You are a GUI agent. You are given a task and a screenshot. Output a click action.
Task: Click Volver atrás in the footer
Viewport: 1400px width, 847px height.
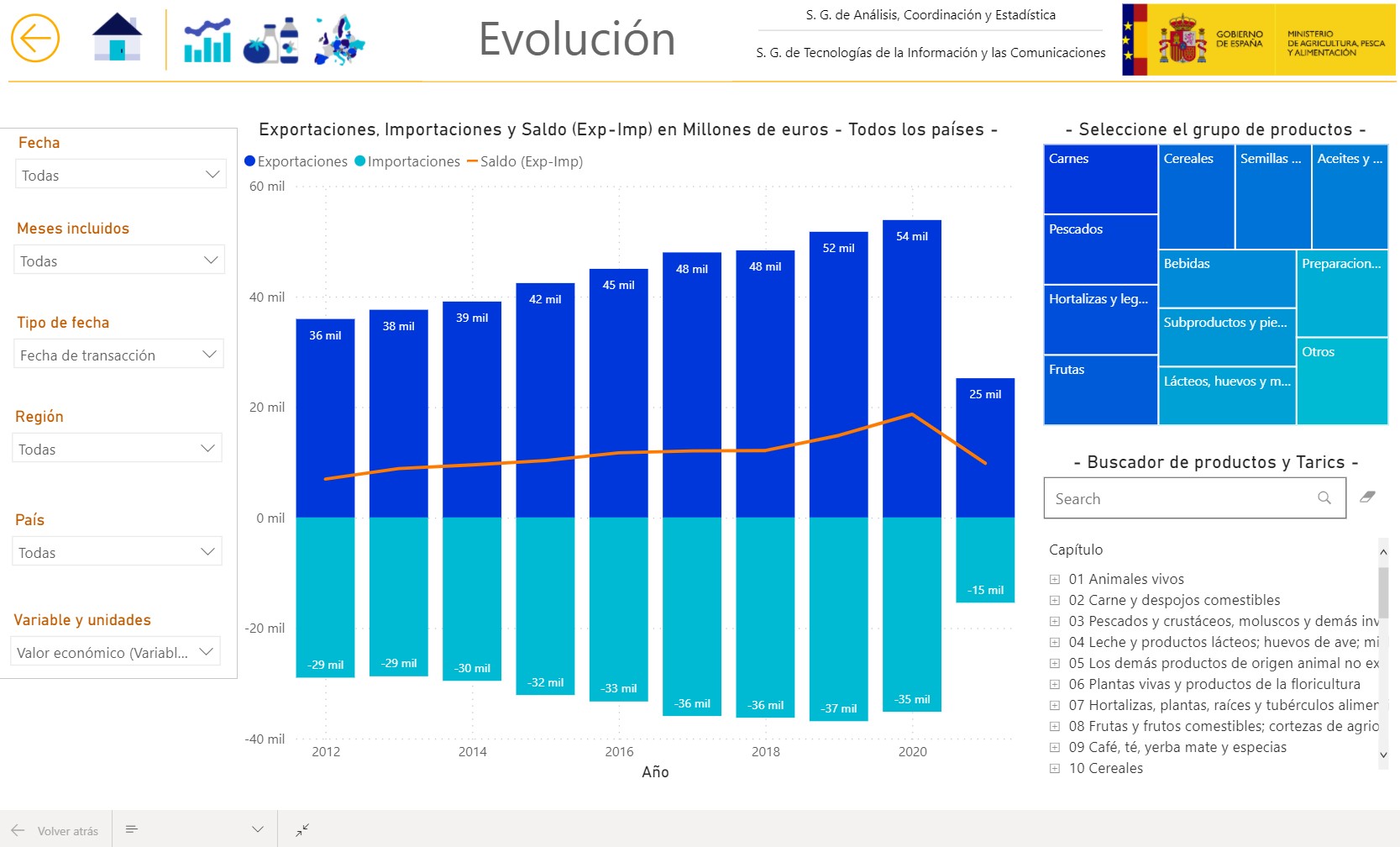55,830
